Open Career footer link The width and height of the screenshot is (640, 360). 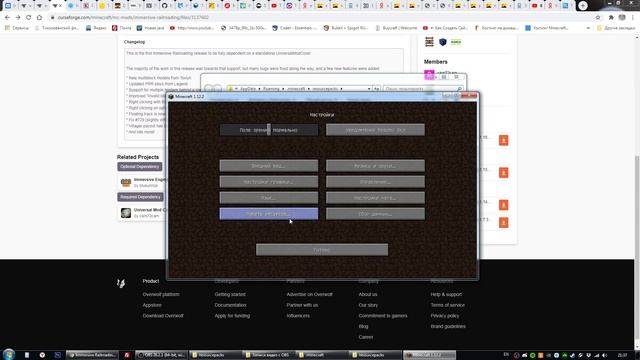point(366,337)
